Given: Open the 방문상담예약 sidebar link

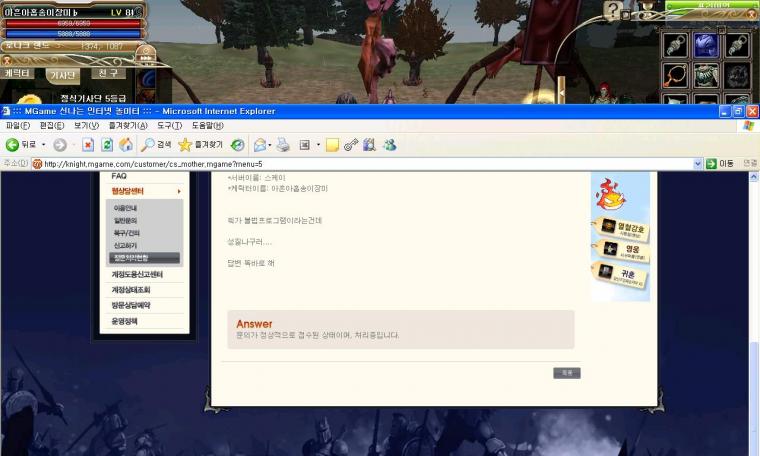Looking at the screenshot, I should click(x=131, y=305).
